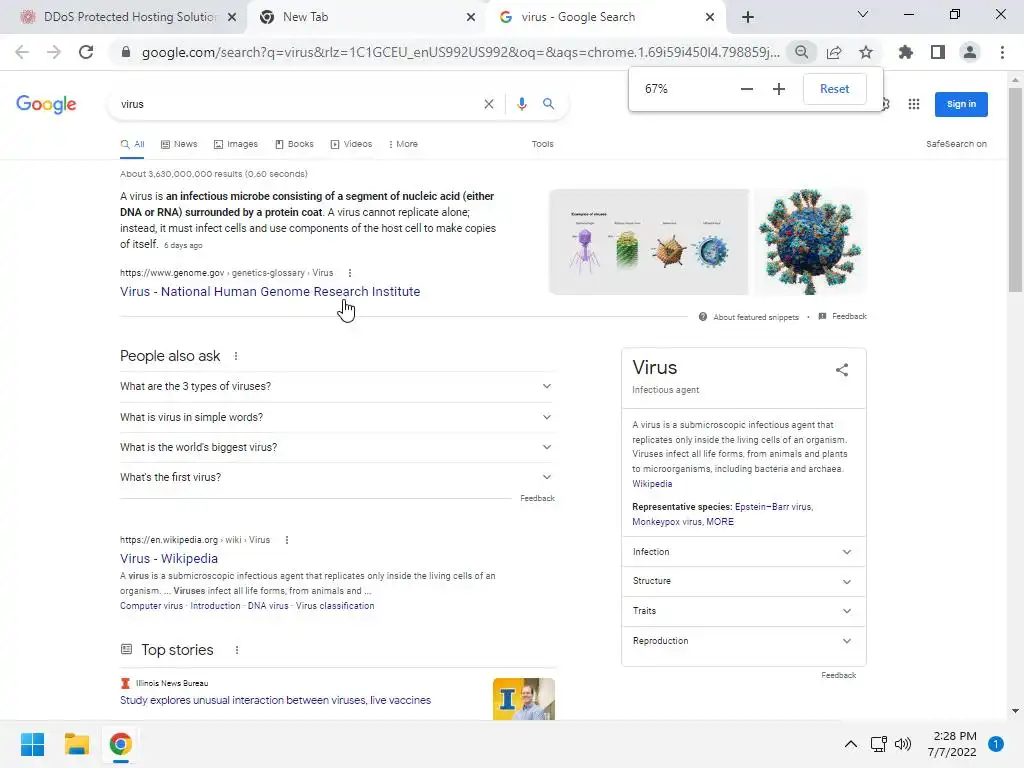Open a new browser tab
Image resolution: width=1024 pixels, height=768 pixels.
click(x=748, y=17)
